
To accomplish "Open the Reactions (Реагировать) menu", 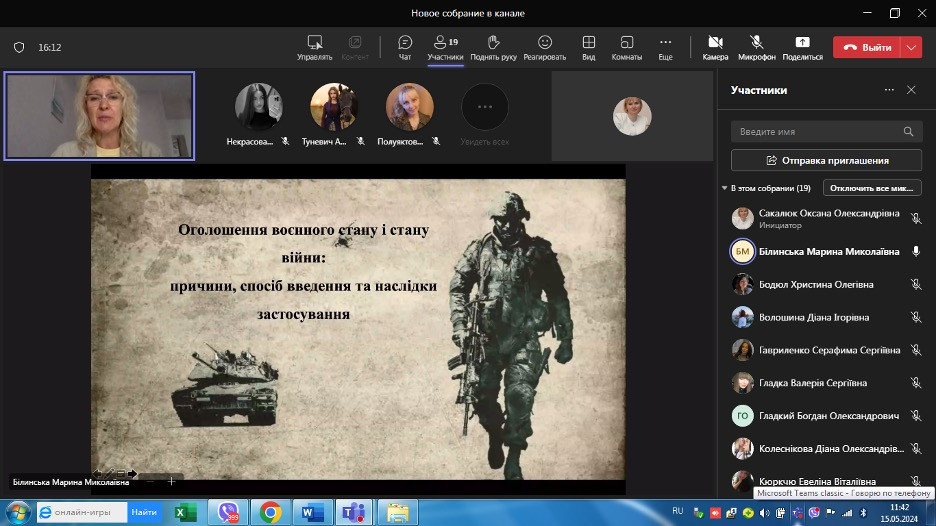I will tap(544, 46).
